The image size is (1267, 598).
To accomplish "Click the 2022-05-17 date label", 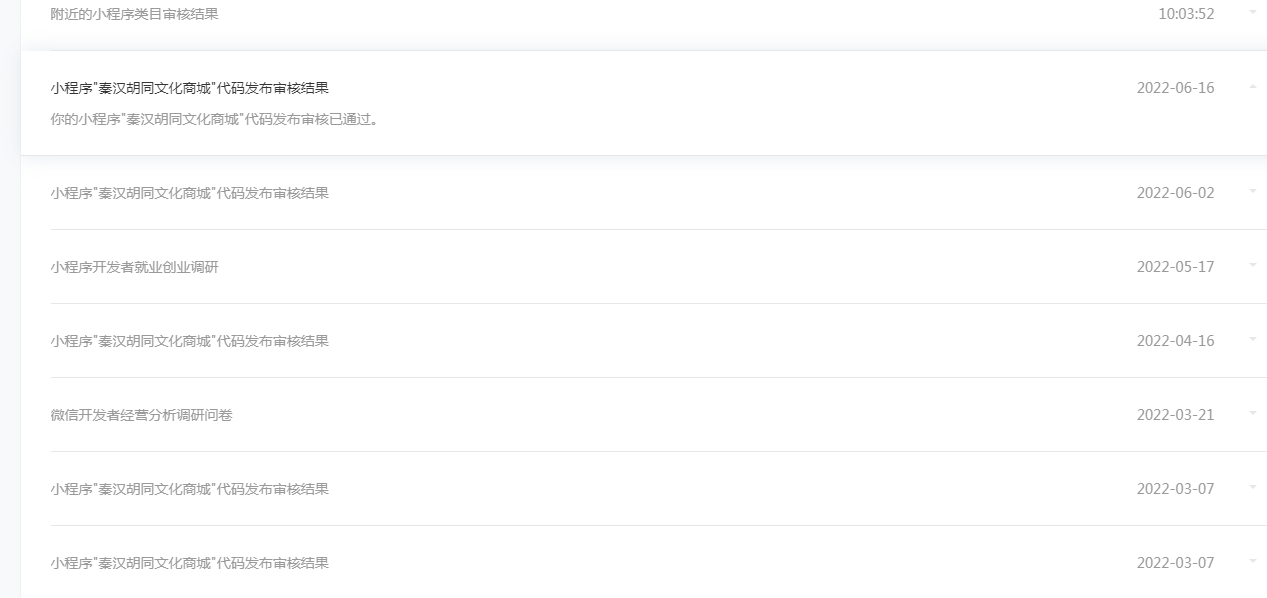I will point(1175,267).
